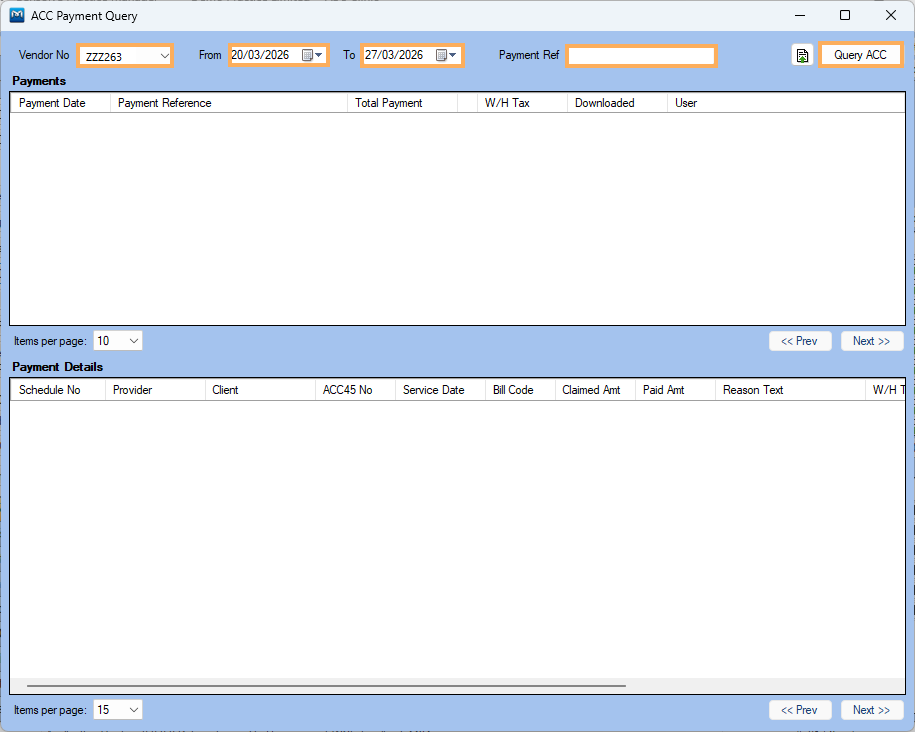Click Payment Details Next button
This screenshot has height=732, width=915.
872,710
